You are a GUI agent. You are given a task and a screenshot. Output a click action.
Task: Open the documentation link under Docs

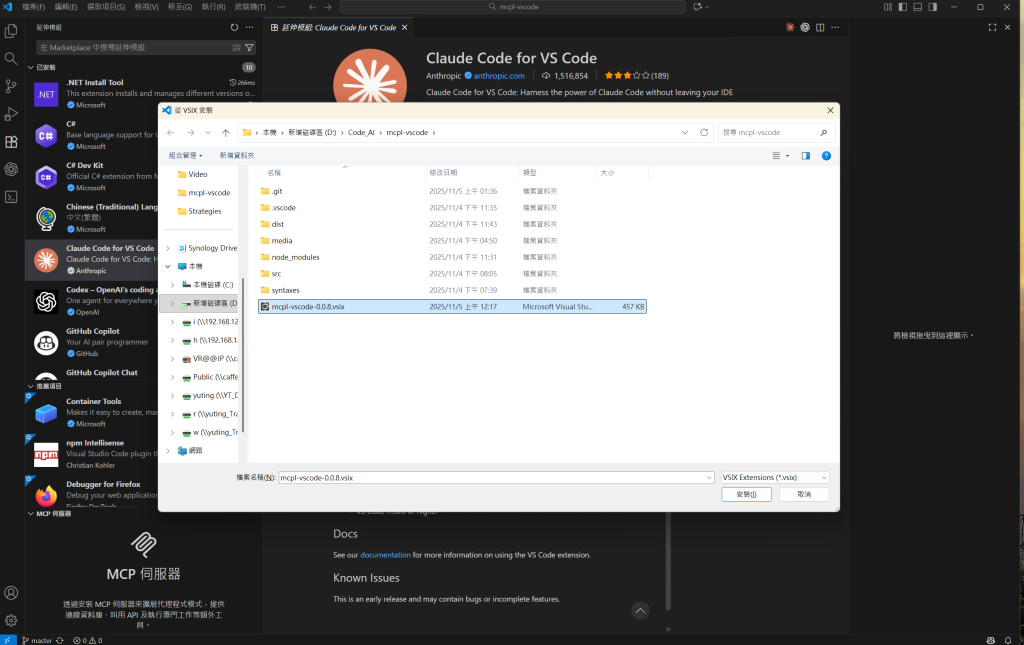click(x=385, y=555)
